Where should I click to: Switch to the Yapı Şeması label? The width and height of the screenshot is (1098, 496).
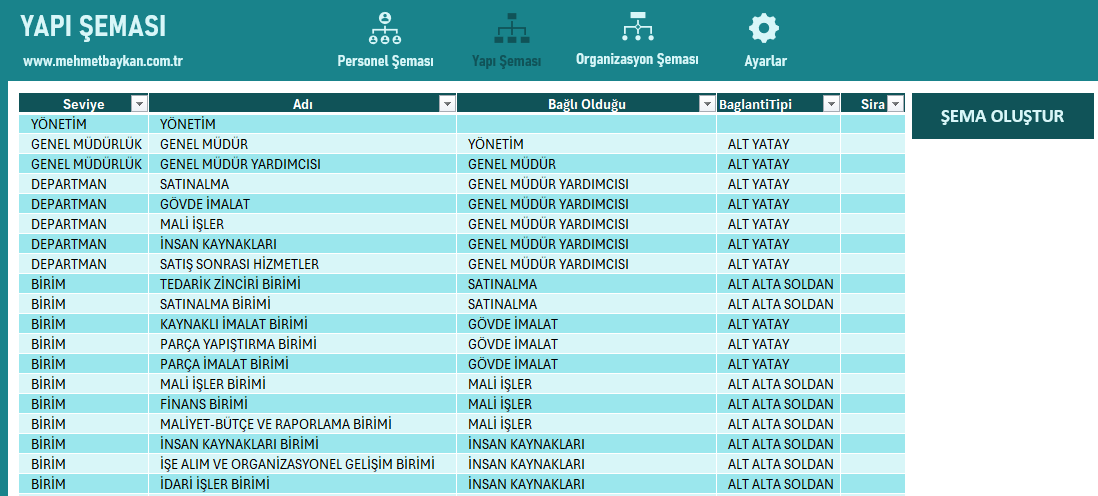[x=506, y=61]
